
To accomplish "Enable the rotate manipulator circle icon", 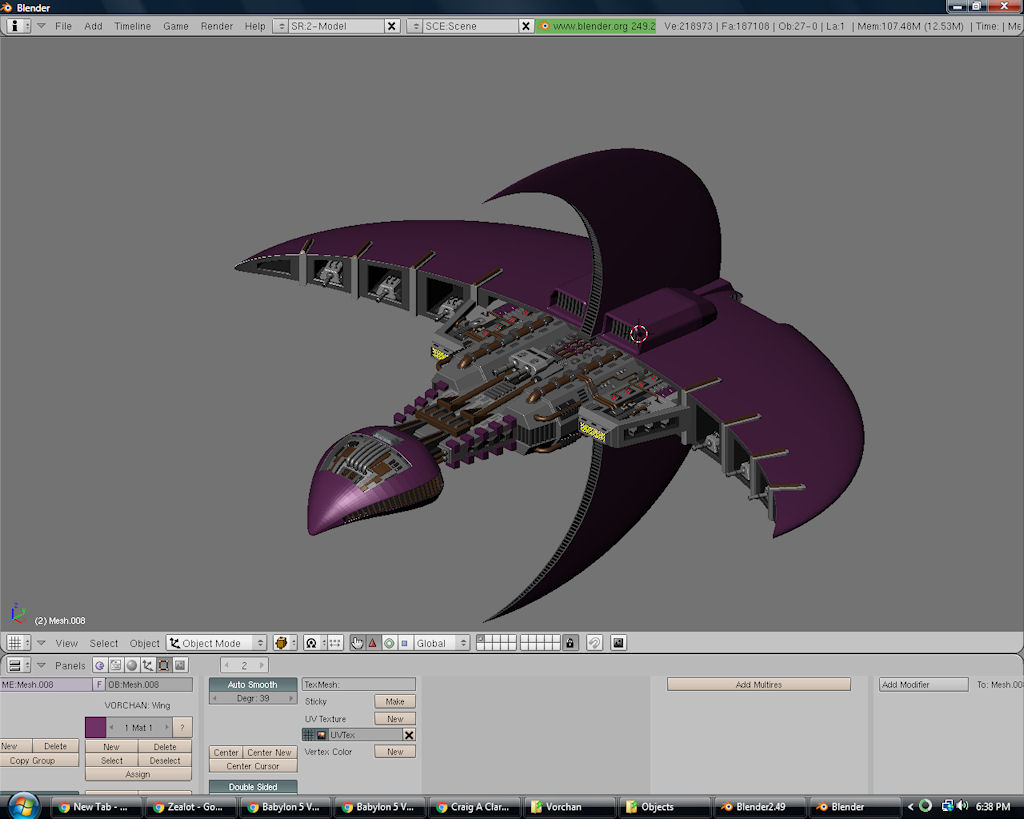I will 389,643.
